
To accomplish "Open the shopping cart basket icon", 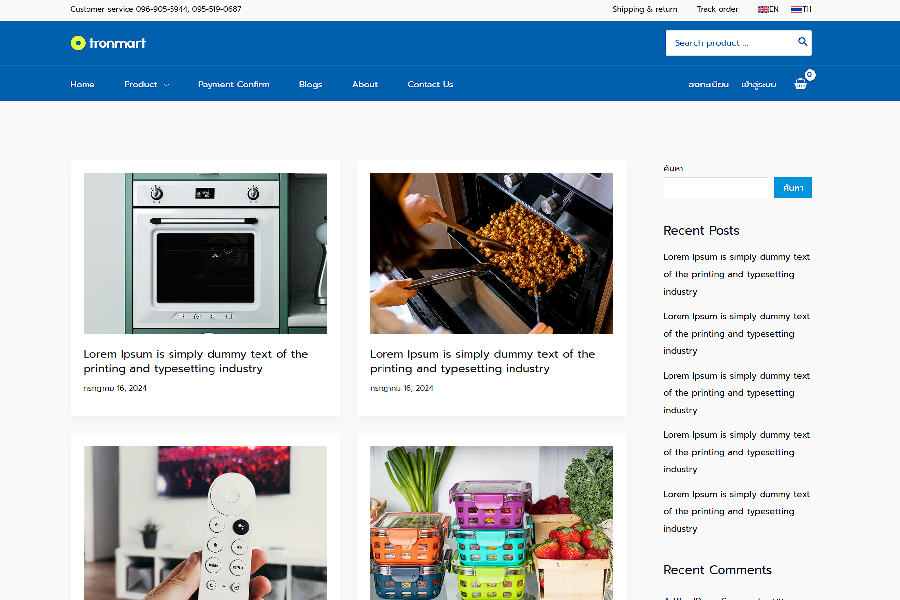I will (800, 84).
